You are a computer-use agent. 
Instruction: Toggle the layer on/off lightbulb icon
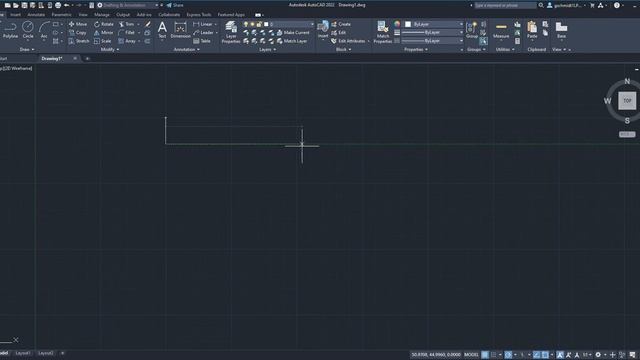click(246, 24)
